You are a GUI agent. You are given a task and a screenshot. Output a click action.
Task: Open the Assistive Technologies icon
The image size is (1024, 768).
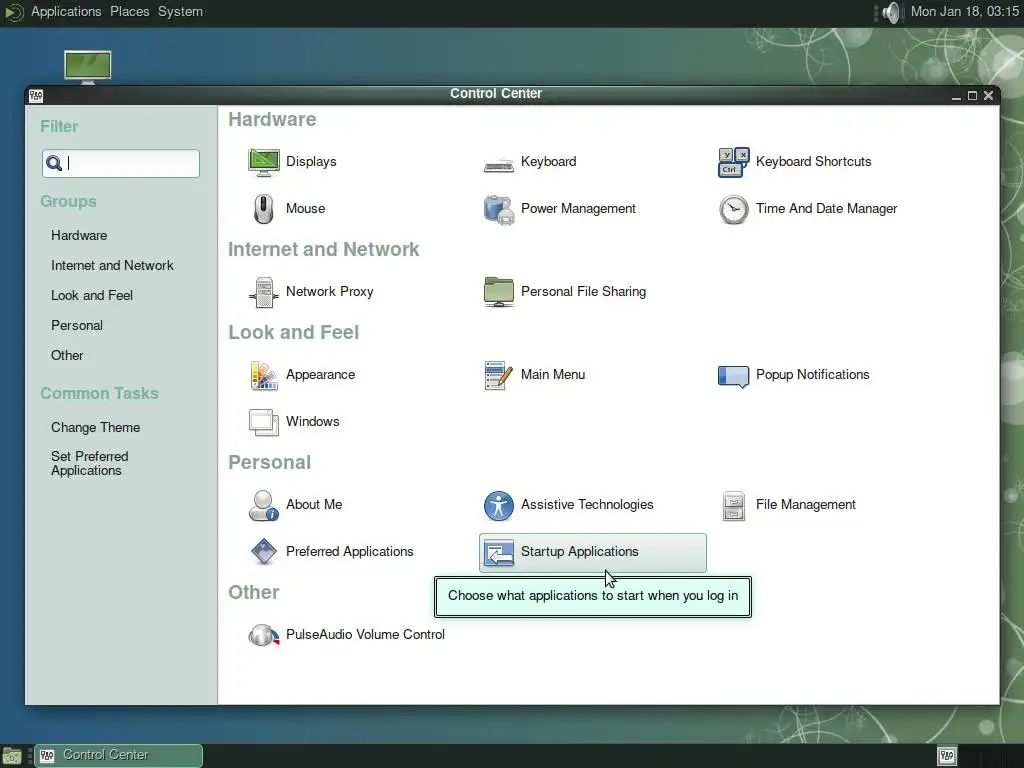[x=499, y=505]
